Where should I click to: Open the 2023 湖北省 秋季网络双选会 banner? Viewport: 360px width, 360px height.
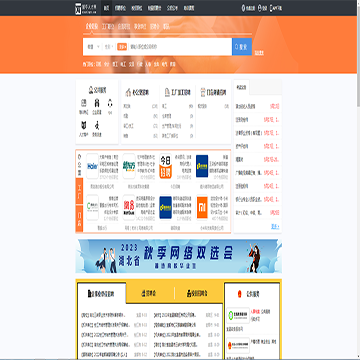178,256
